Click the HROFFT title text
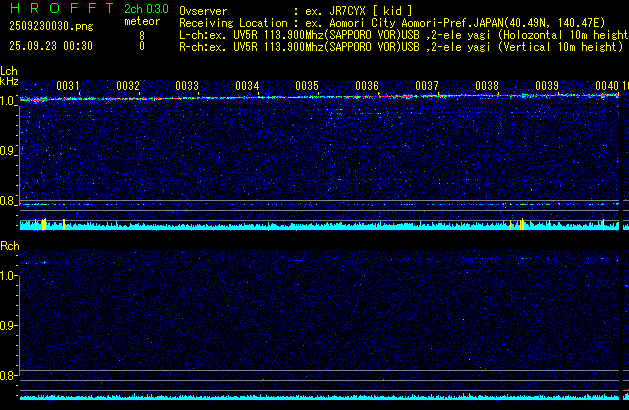The width and height of the screenshot is (629, 410). 57,8
